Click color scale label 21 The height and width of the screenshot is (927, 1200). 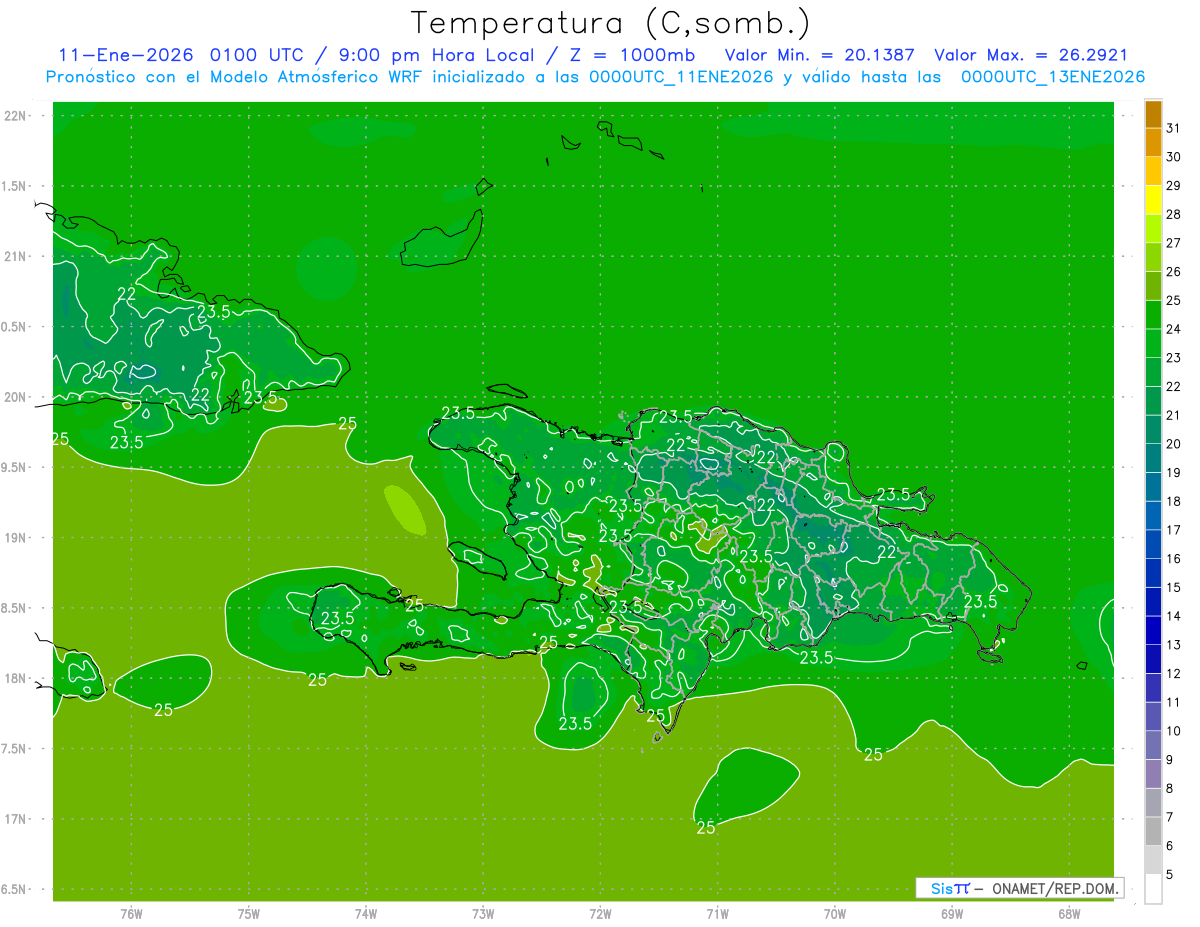pos(1173,415)
